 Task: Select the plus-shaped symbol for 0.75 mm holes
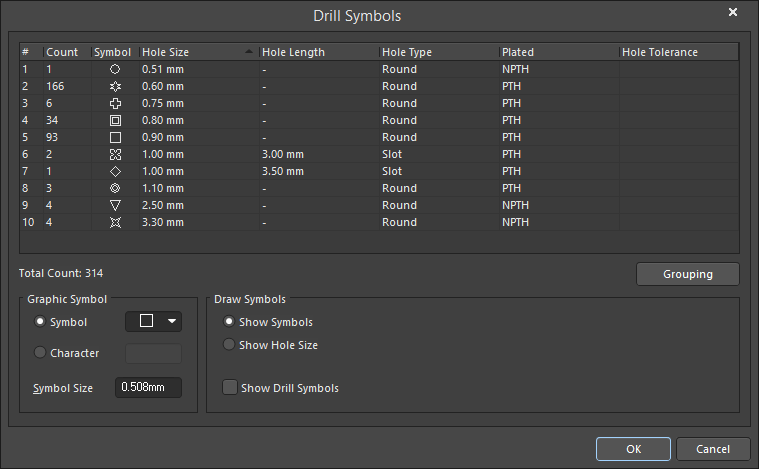pos(115,103)
